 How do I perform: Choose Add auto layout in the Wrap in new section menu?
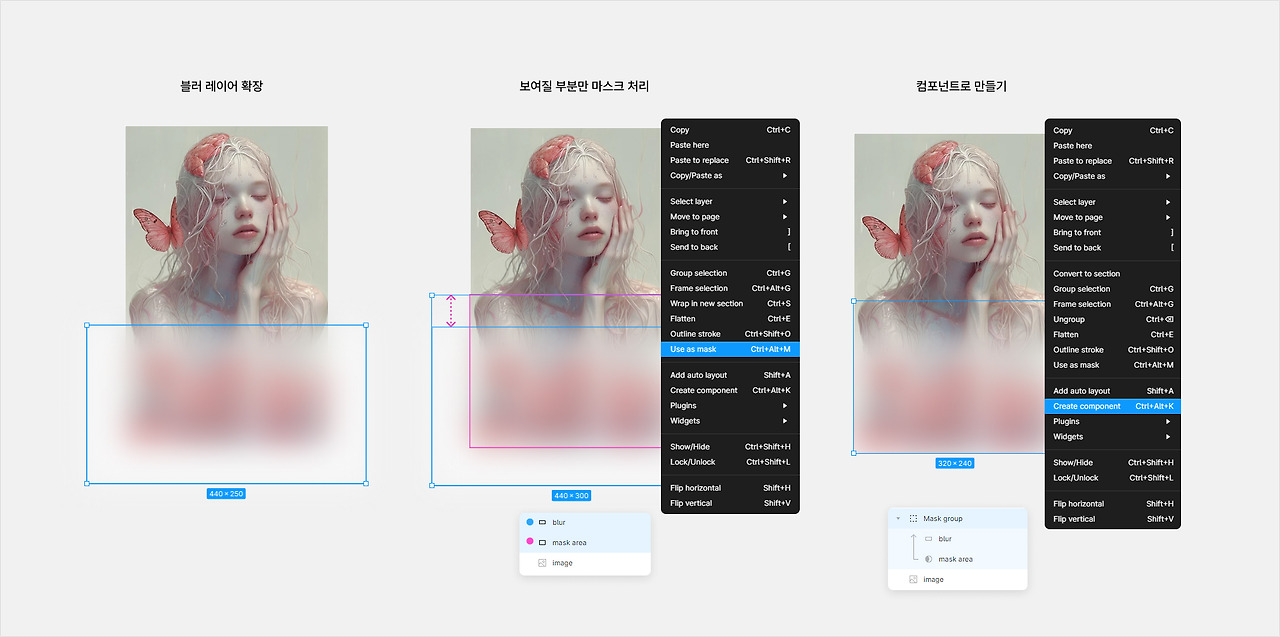pyautogui.click(x=730, y=375)
